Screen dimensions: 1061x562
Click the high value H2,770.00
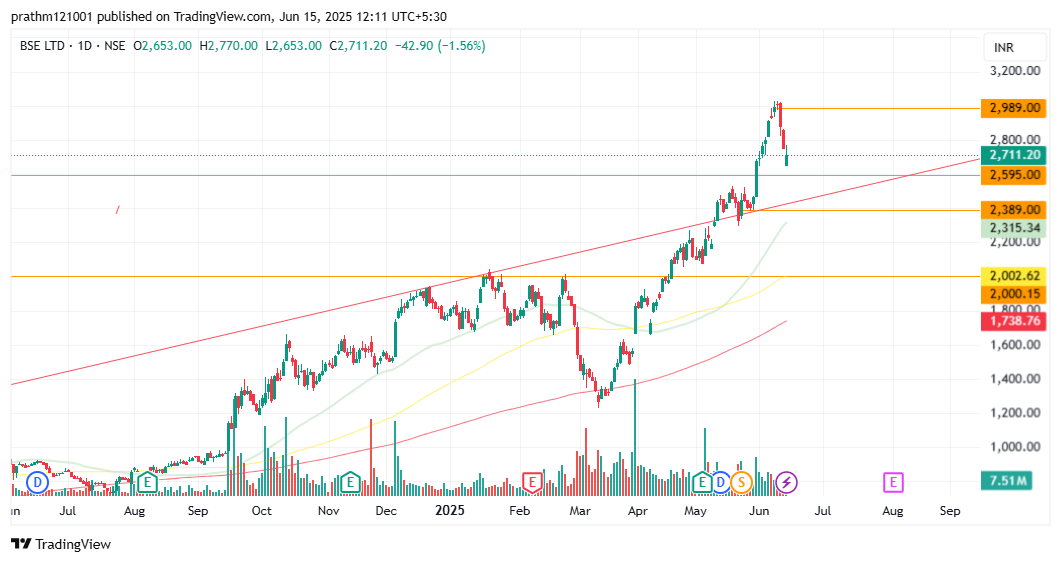[x=229, y=46]
